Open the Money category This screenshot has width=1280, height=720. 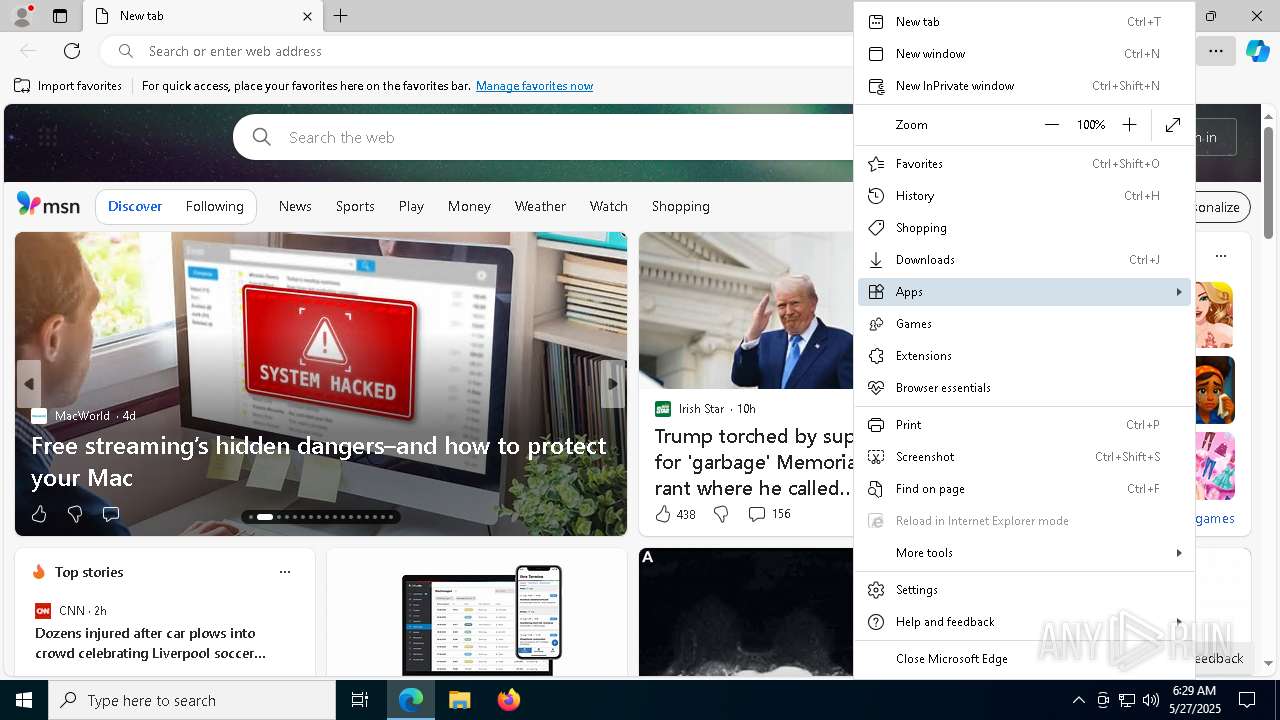pyautogui.click(x=469, y=206)
